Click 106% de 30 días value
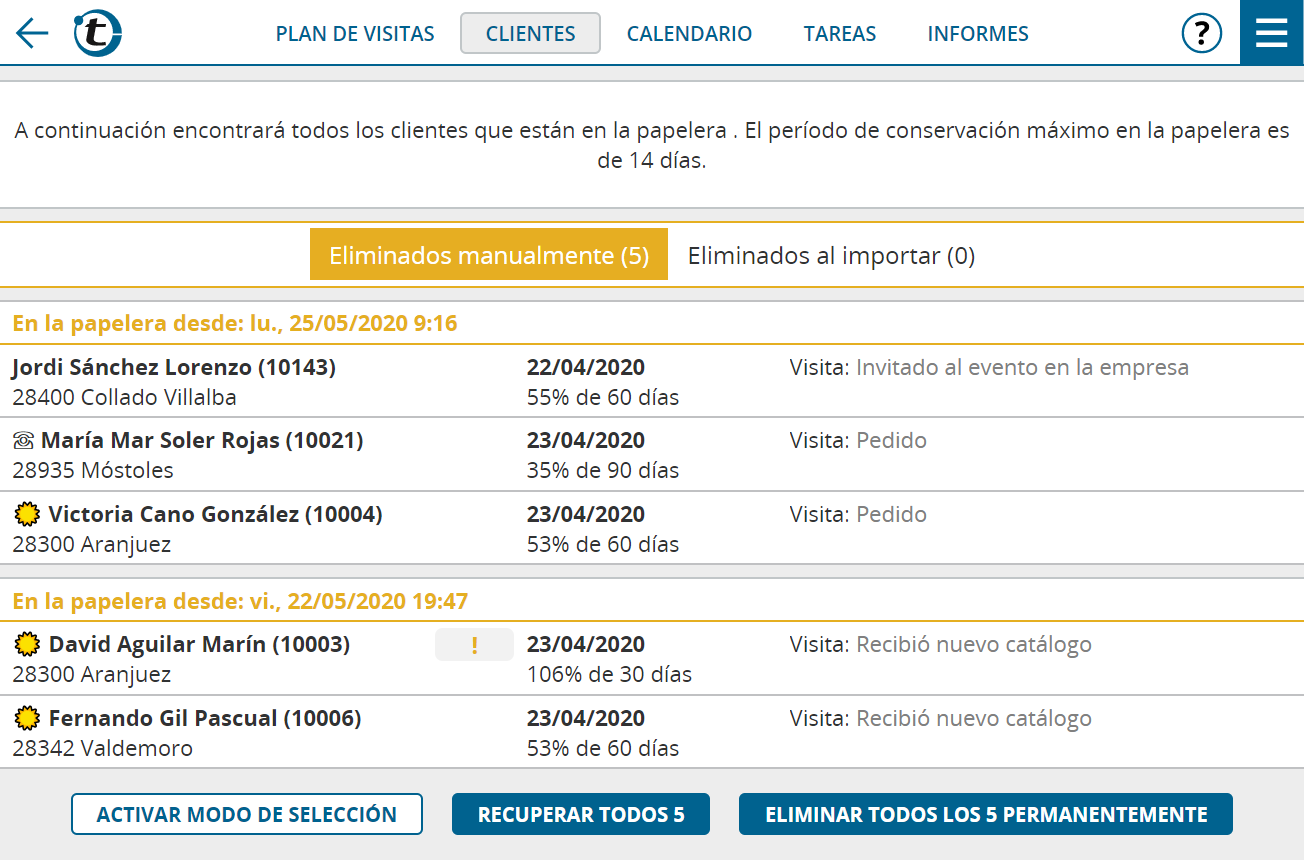The image size is (1304, 860). (x=610, y=674)
